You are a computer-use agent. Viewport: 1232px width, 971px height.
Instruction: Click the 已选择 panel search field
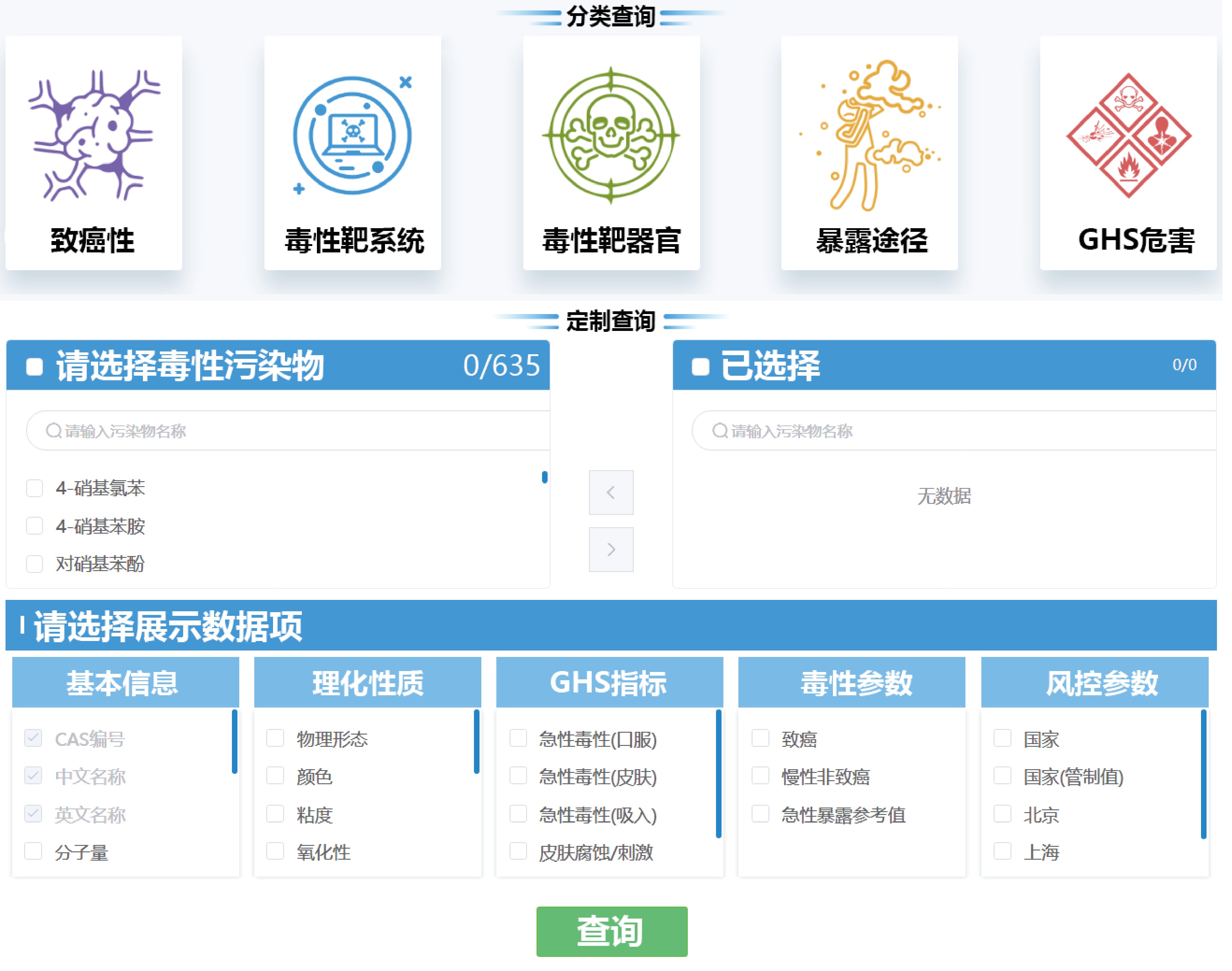pyautogui.click(x=953, y=430)
